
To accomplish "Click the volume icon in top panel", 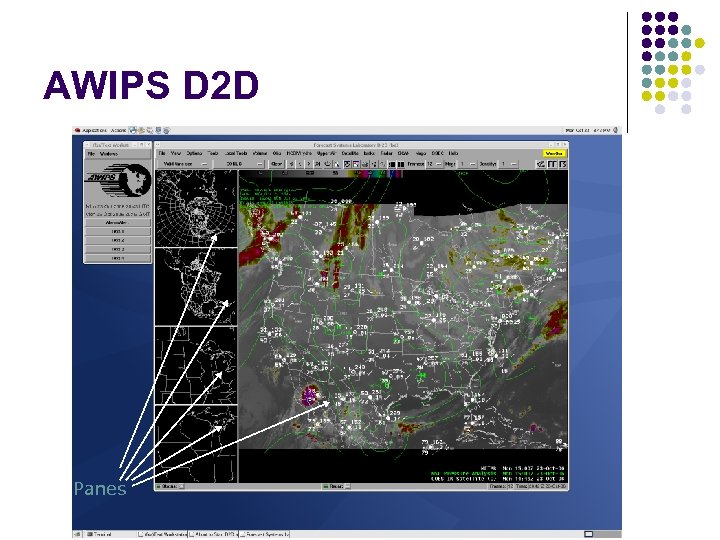I will pyautogui.click(x=616, y=130).
